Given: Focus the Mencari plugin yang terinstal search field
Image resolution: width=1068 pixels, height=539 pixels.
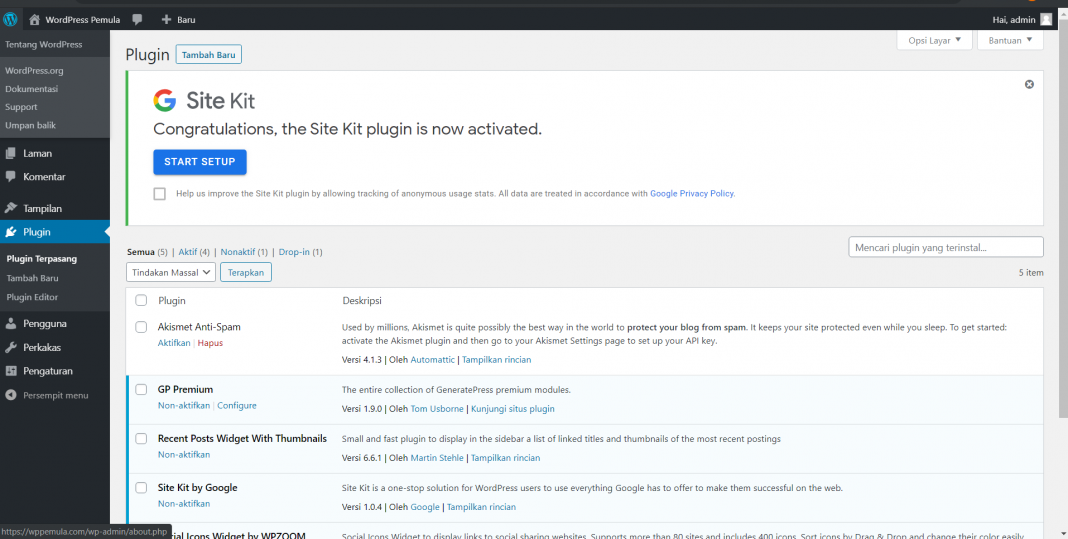Looking at the screenshot, I should point(946,247).
